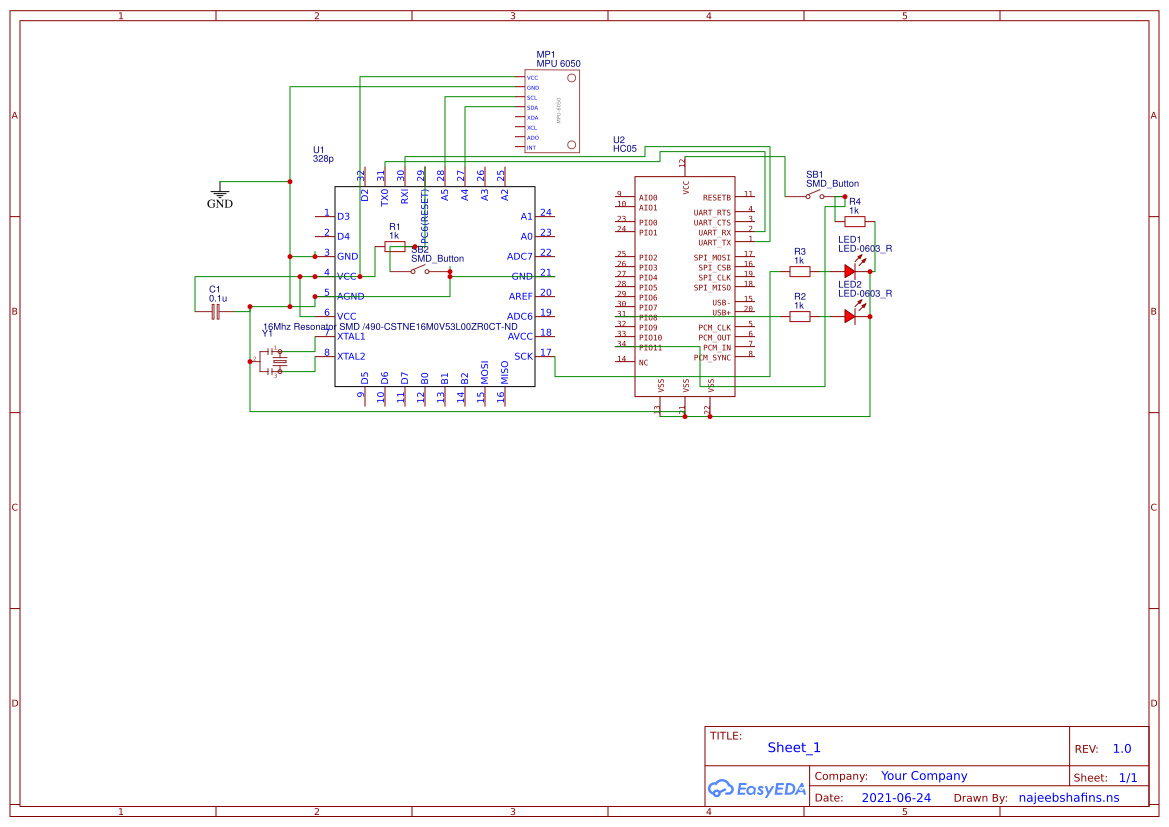Click the EasyEDA logo in title block
Image resolution: width=1169 pixels, height=827 pixels.
pyautogui.click(x=756, y=788)
